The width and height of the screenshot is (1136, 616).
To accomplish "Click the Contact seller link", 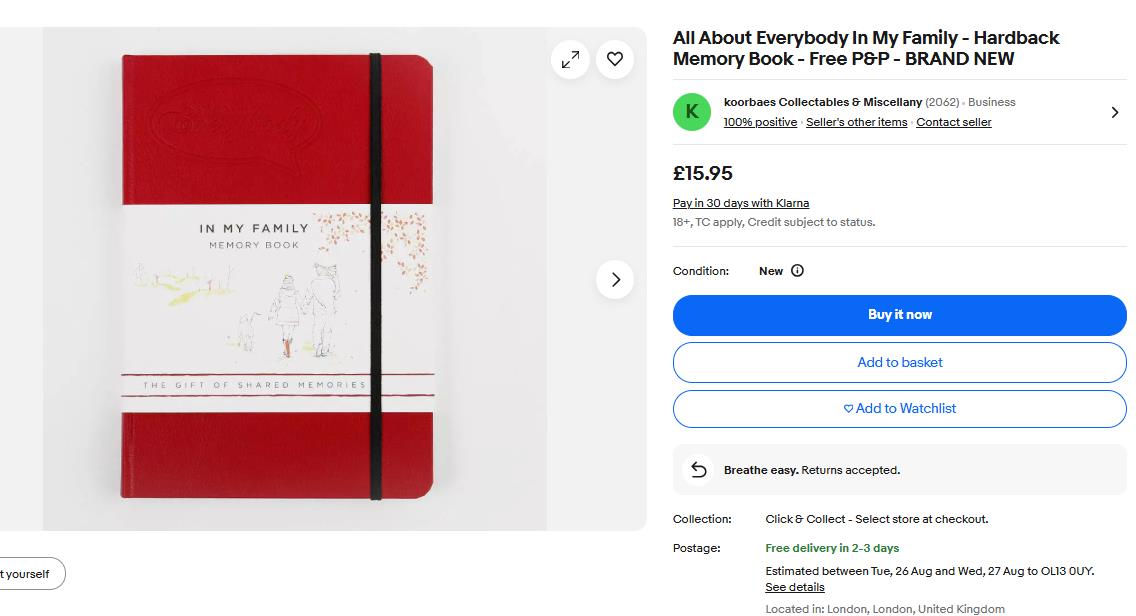I will click(x=953, y=122).
